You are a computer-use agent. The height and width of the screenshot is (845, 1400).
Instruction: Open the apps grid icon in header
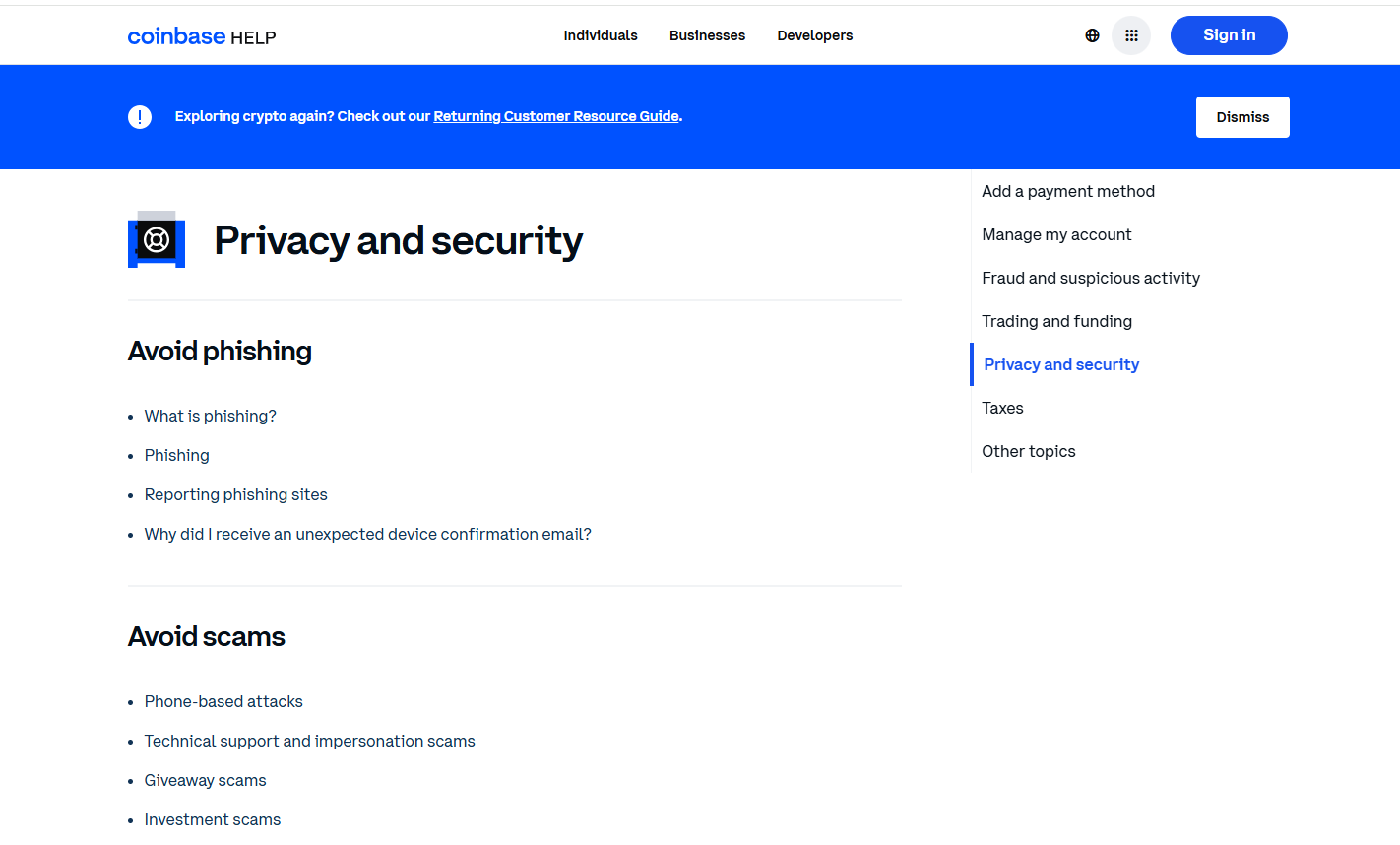coord(1130,34)
